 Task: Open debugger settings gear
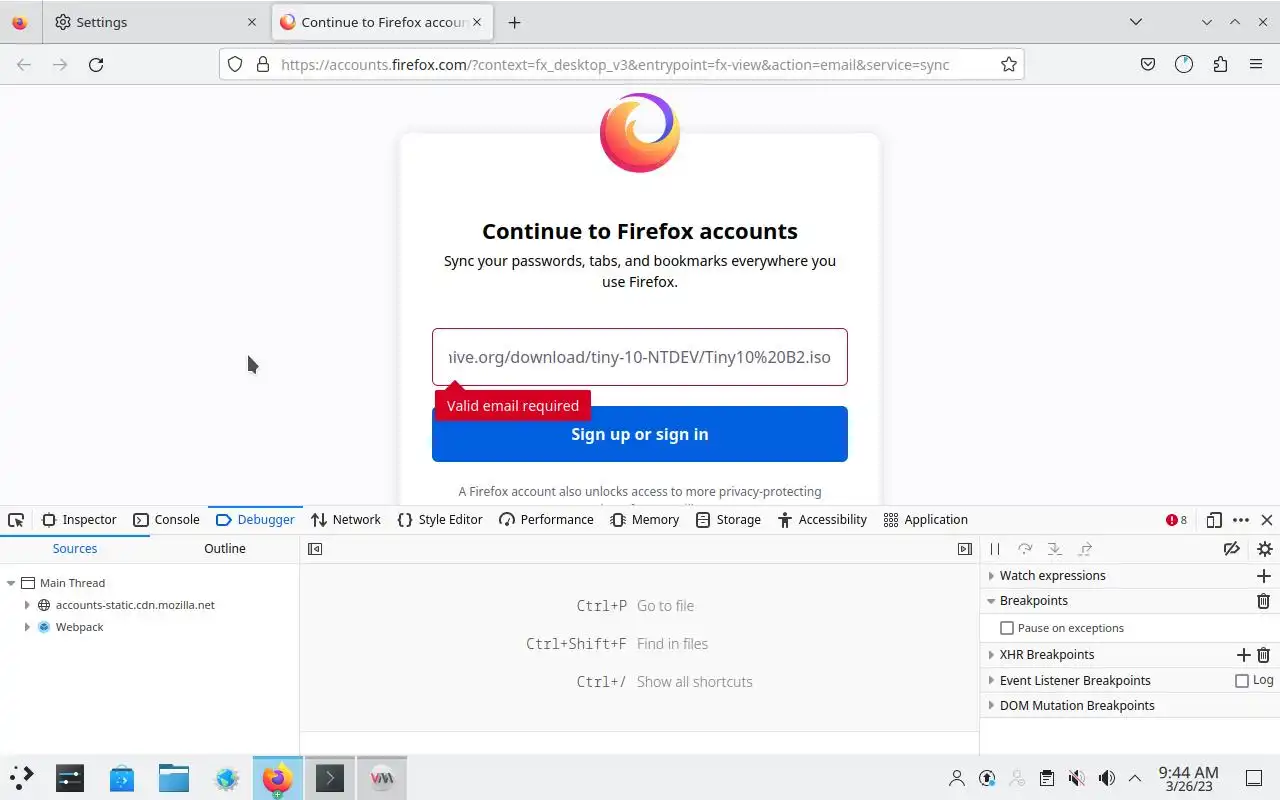[1264, 549]
